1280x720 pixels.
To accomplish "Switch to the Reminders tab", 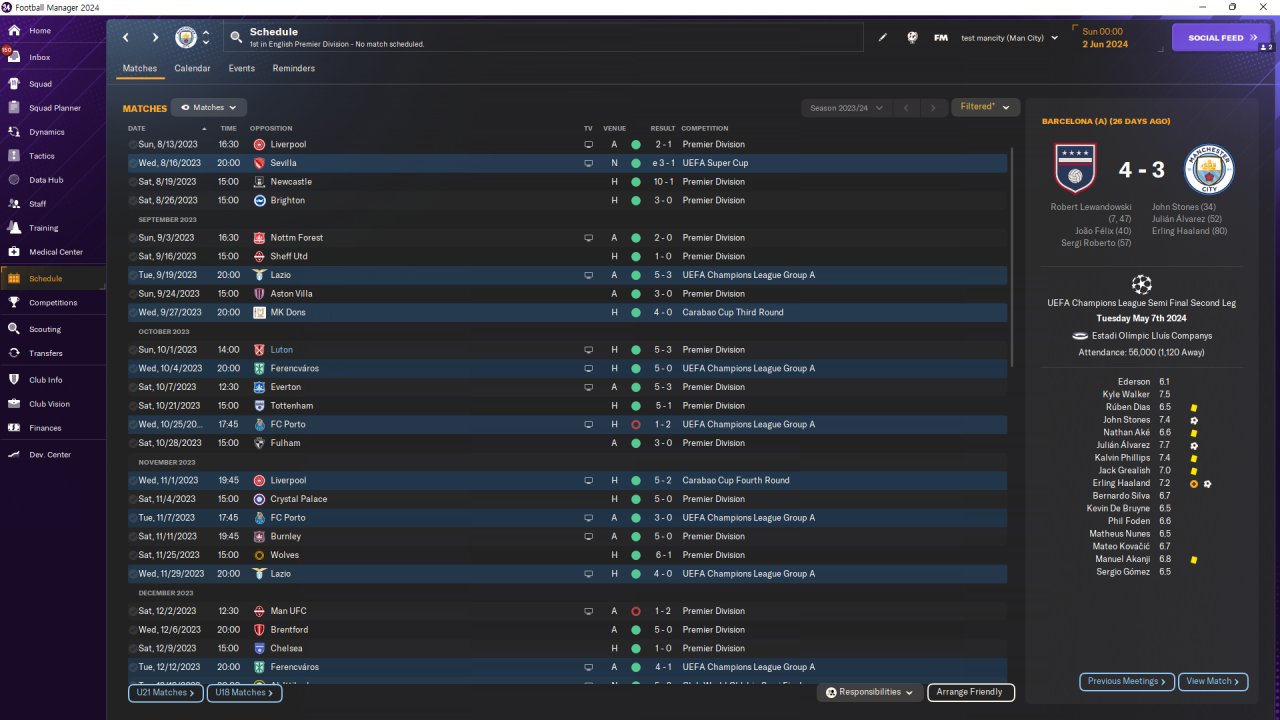I will 294,68.
